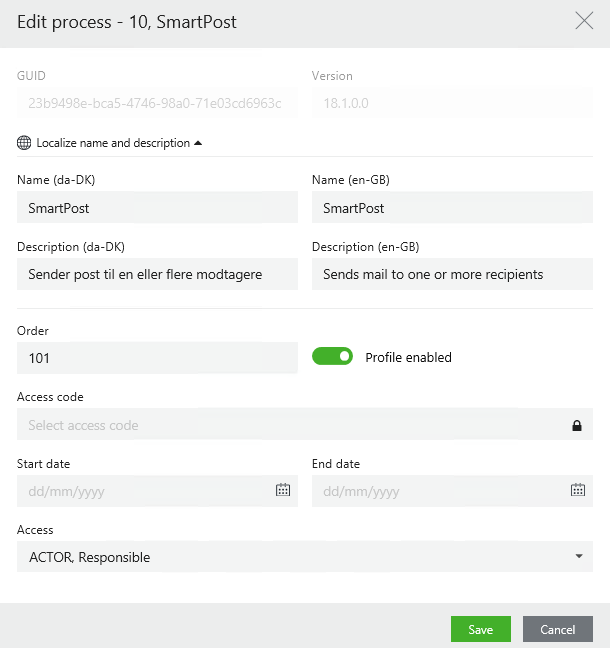Click the Save button

tap(481, 629)
